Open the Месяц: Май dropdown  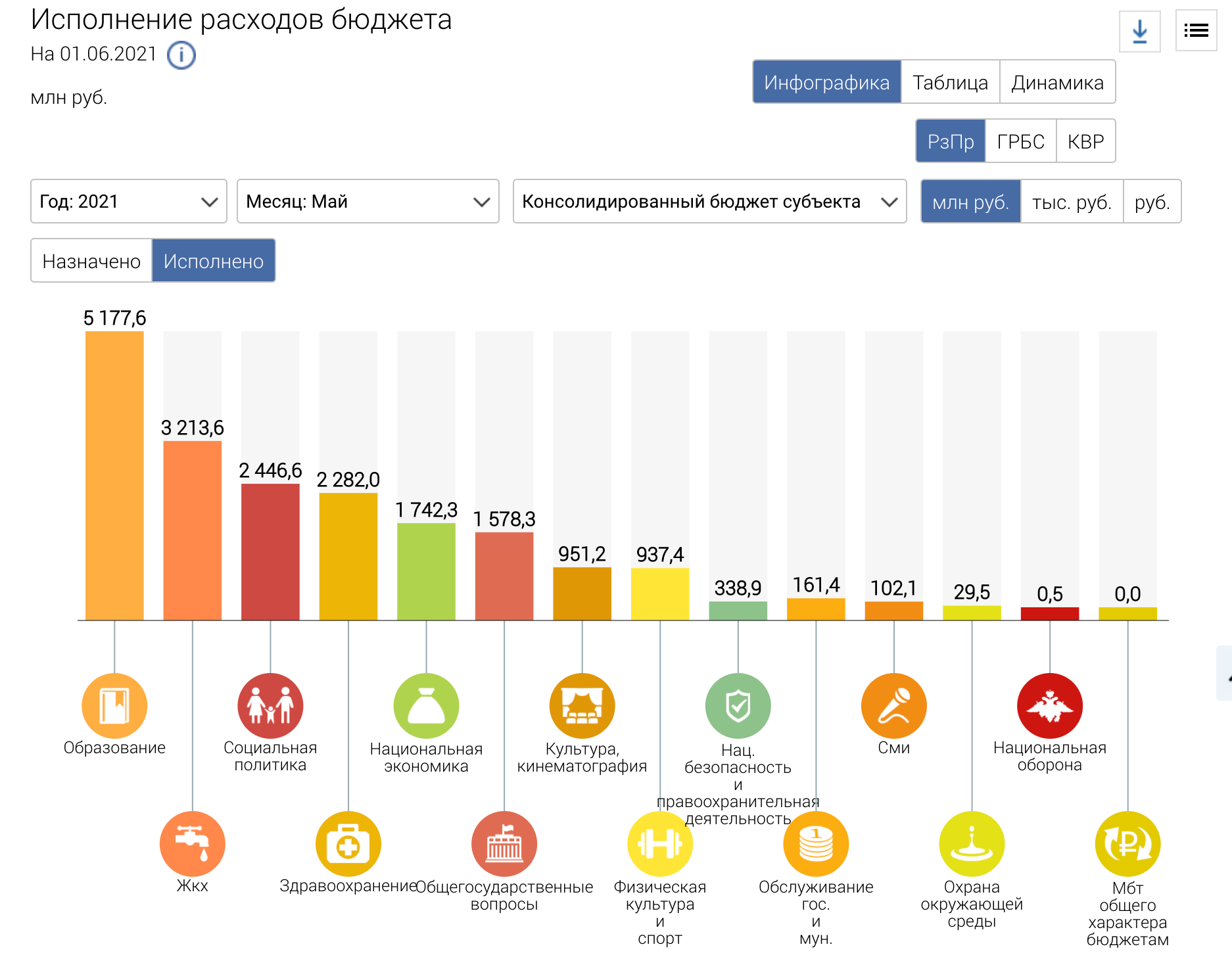pos(368,201)
